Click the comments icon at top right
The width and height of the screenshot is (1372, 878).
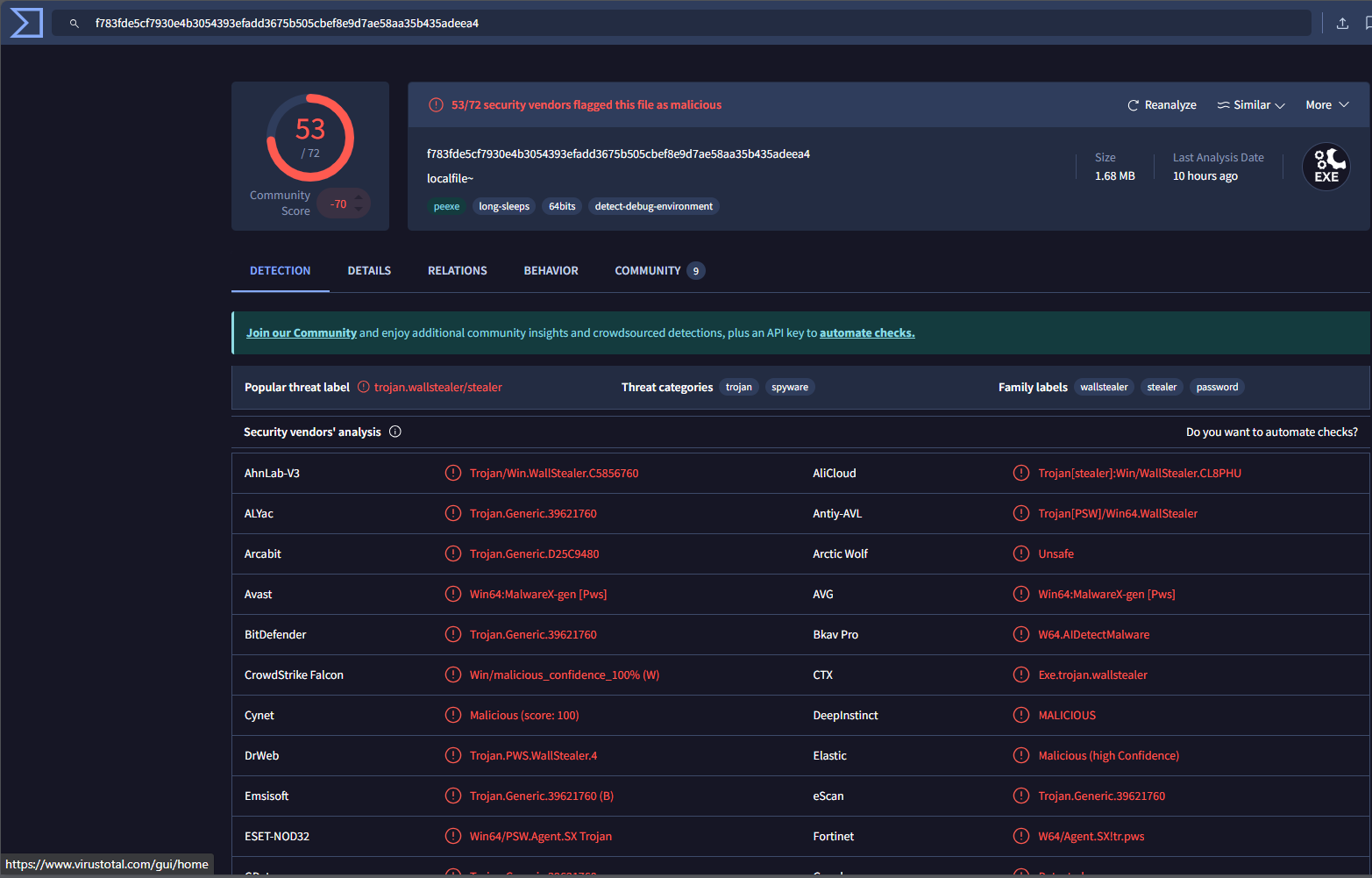[x=1368, y=24]
